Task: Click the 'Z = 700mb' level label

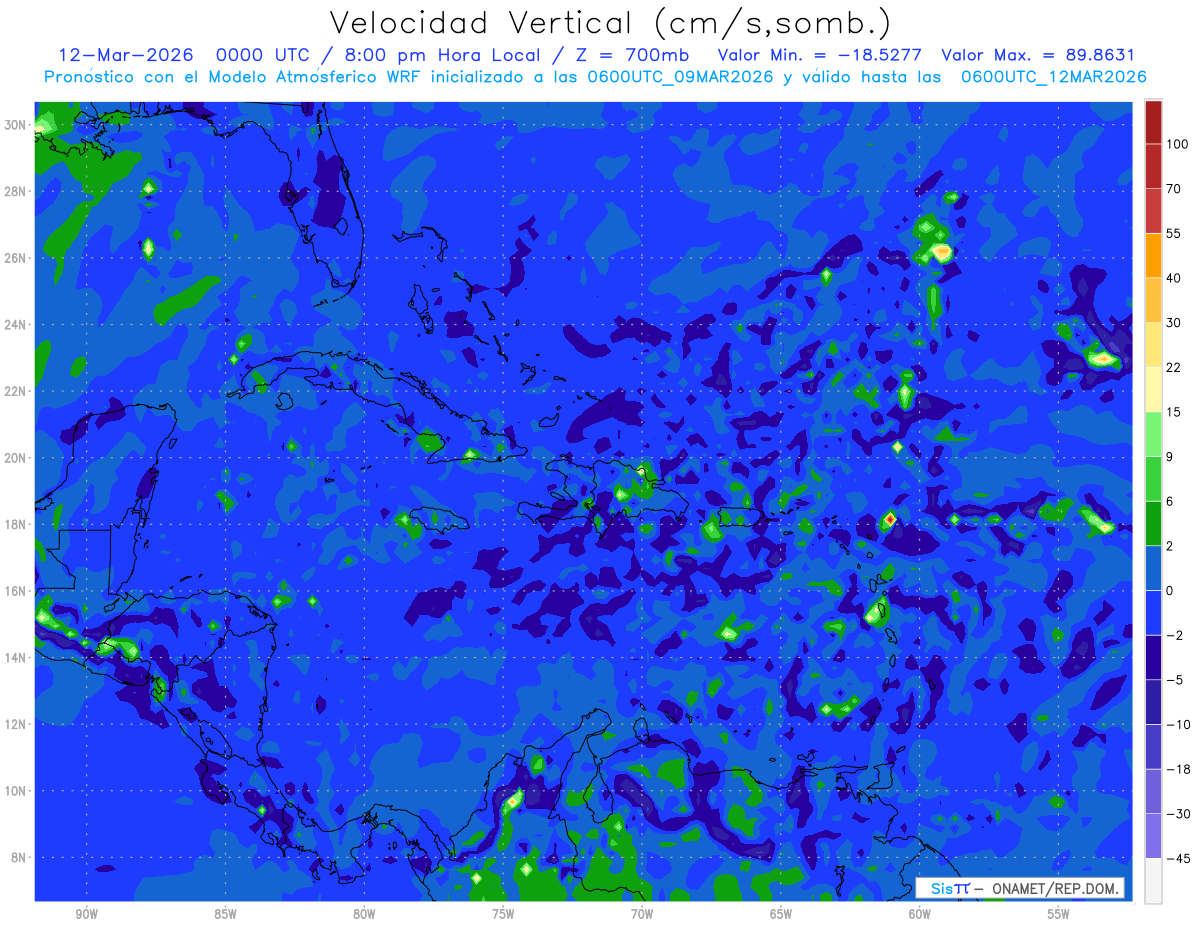Action: pyautogui.click(x=631, y=54)
